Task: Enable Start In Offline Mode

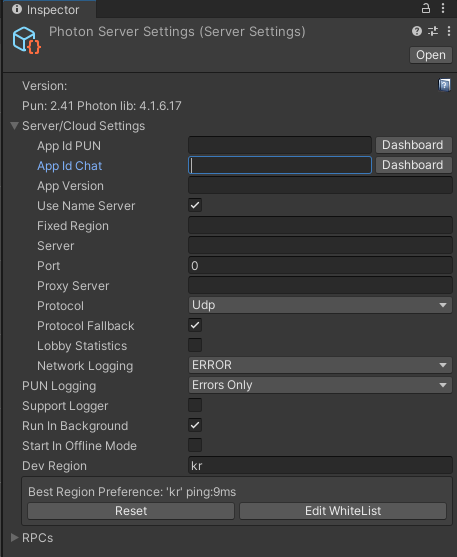Action: (195, 445)
